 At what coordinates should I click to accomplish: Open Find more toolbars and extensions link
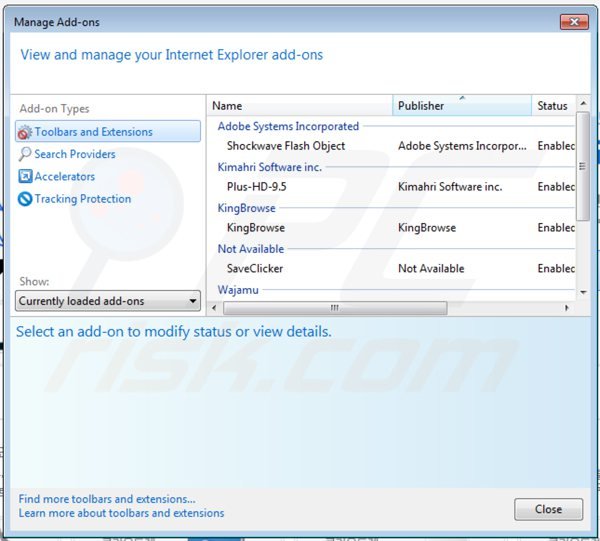107,499
